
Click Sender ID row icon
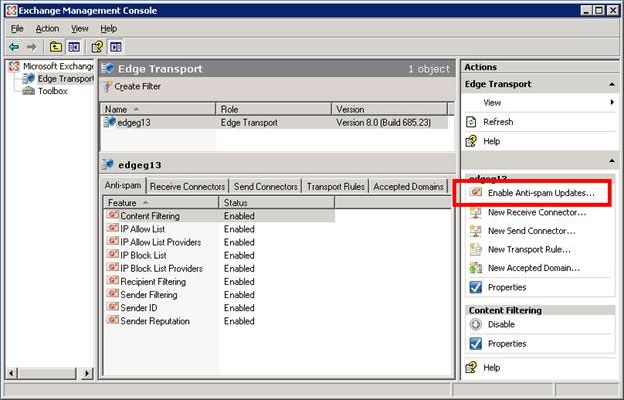pyautogui.click(x=113, y=307)
